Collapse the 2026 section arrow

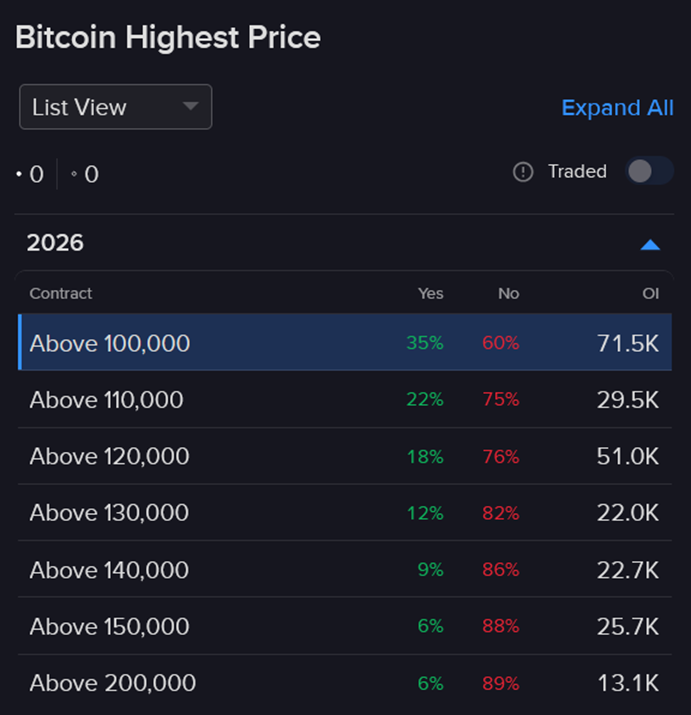[650, 244]
